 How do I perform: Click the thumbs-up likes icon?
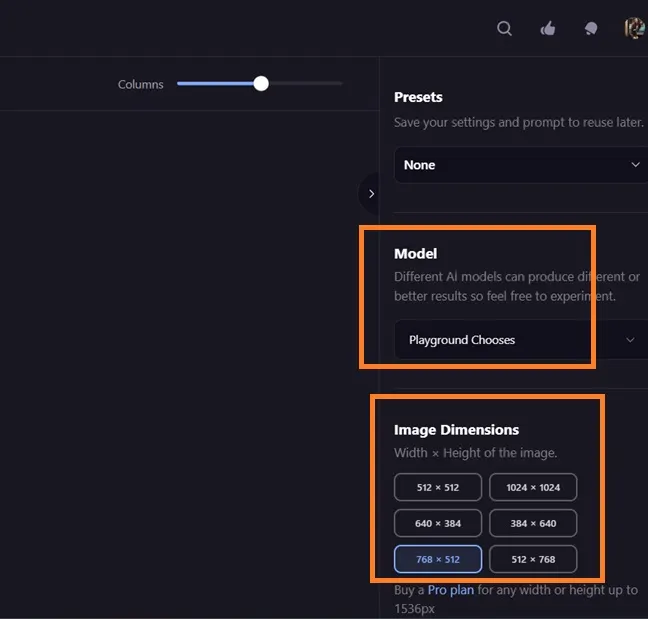point(548,29)
